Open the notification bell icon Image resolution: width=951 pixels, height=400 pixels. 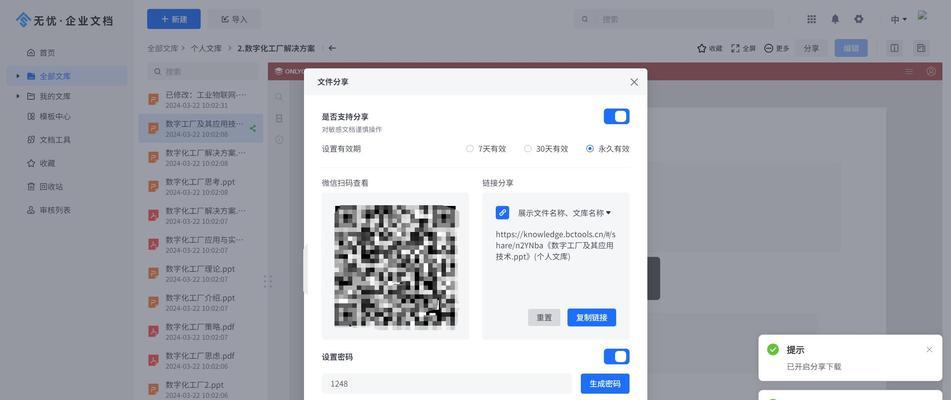coord(835,19)
